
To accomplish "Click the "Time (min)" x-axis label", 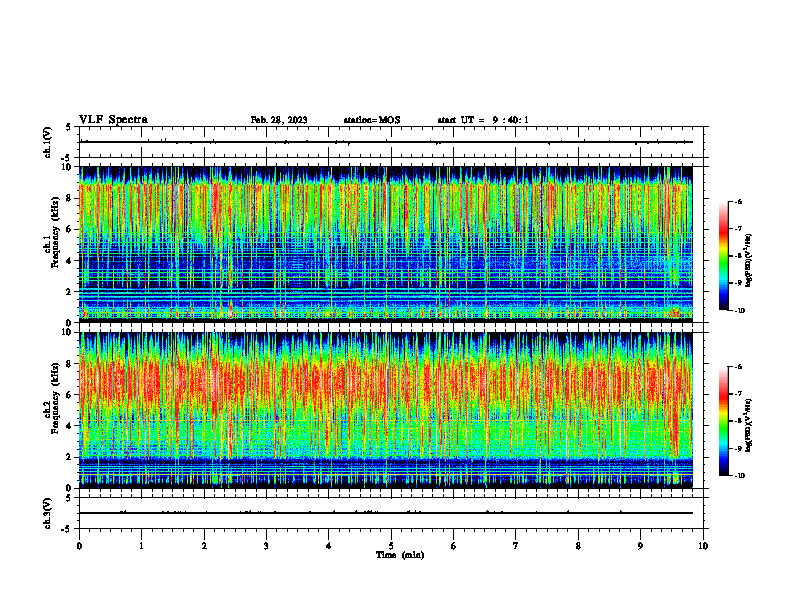I will coord(400,555).
